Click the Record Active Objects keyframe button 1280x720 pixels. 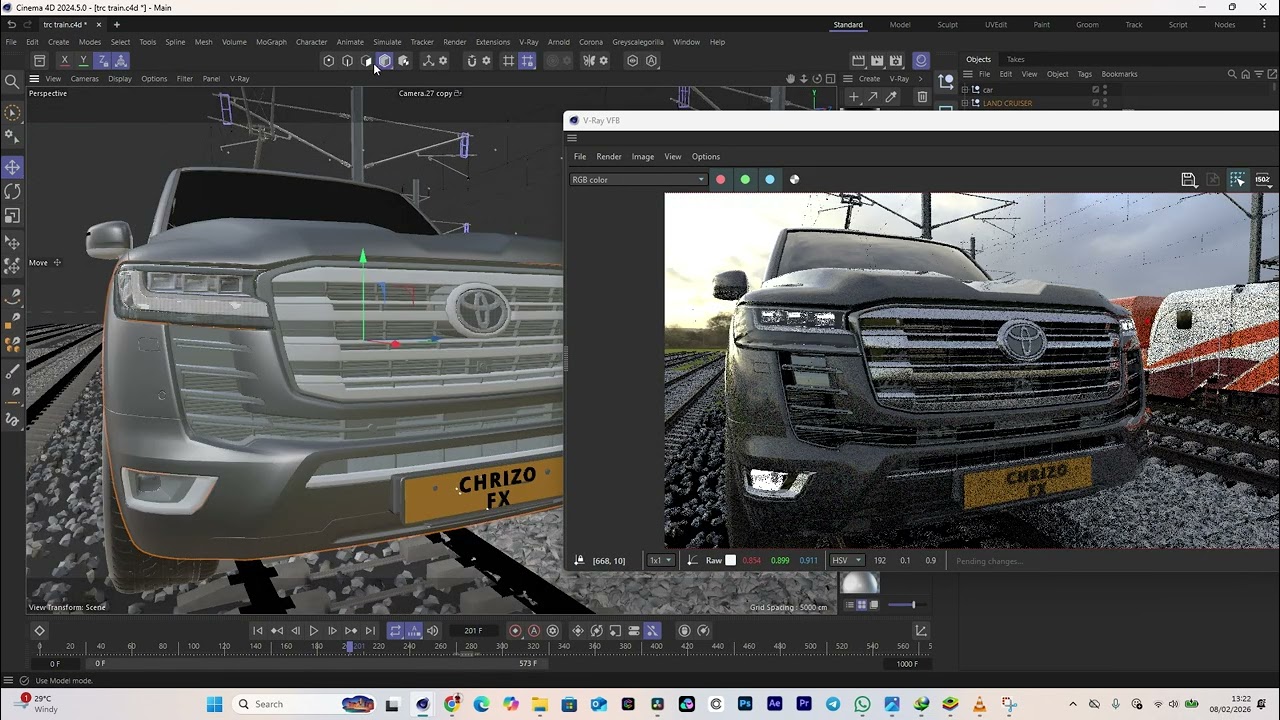515,631
